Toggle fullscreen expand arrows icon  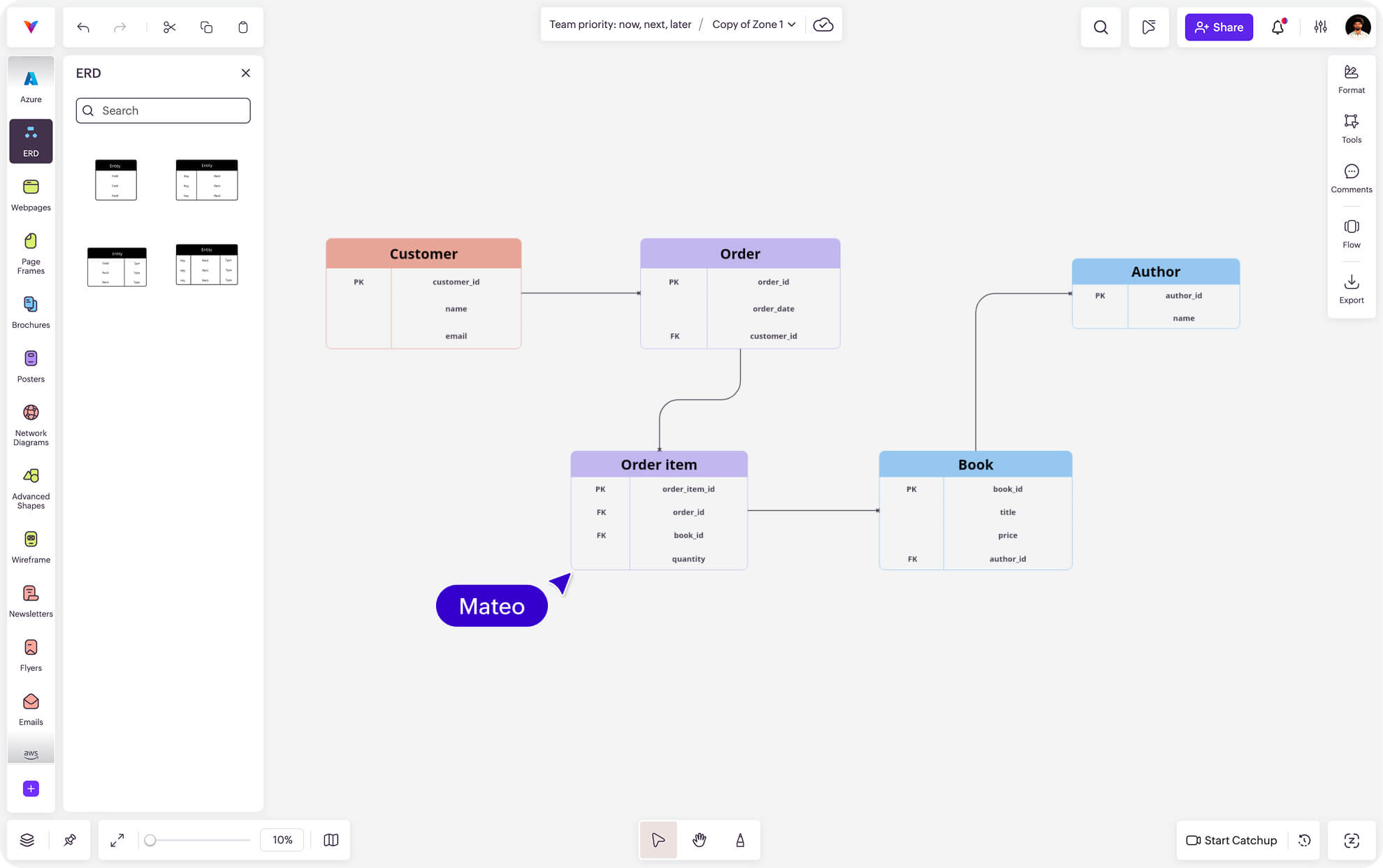(117, 840)
